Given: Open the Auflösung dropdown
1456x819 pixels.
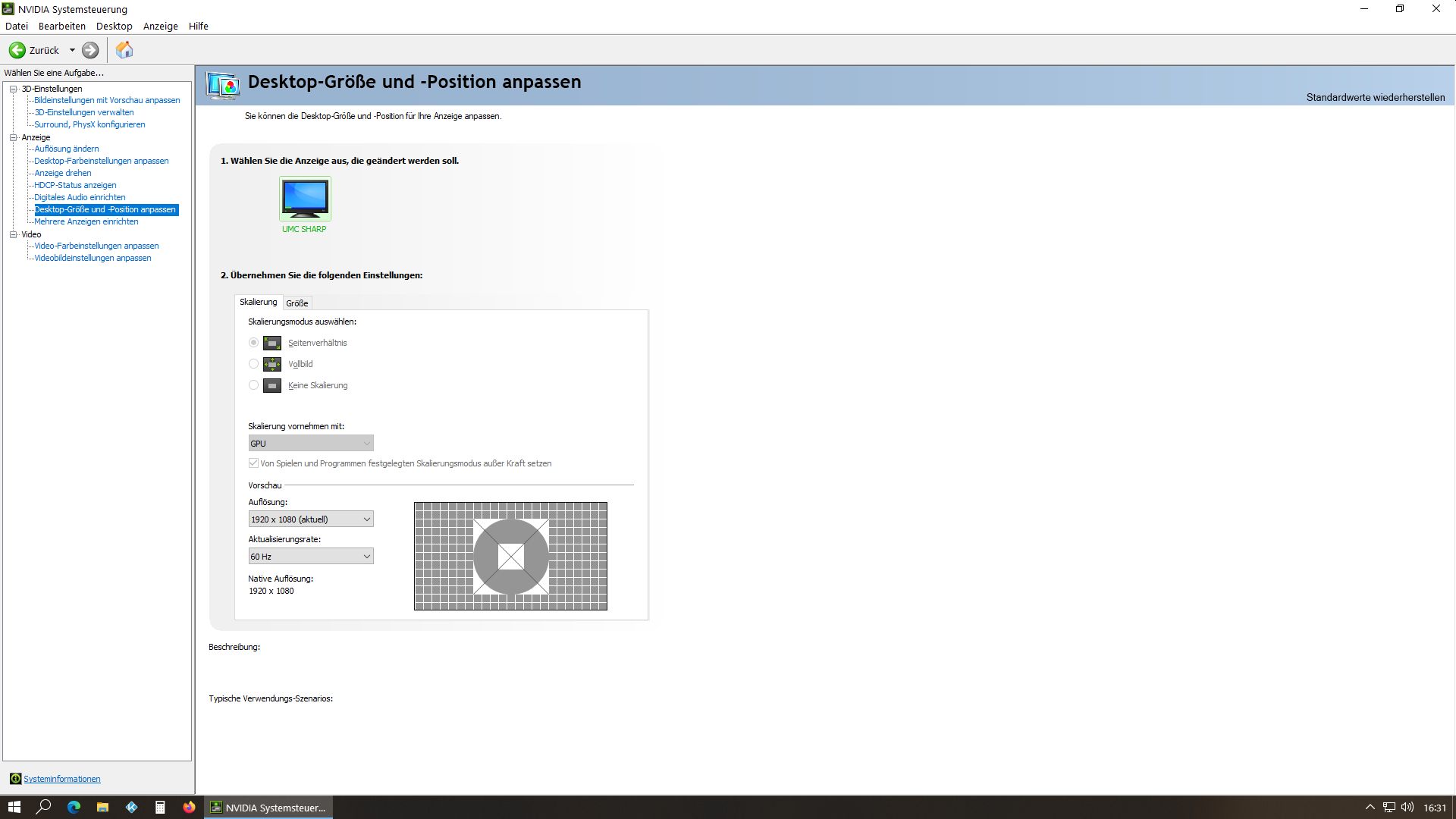Looking at the screenshot, I should [311, 519].
